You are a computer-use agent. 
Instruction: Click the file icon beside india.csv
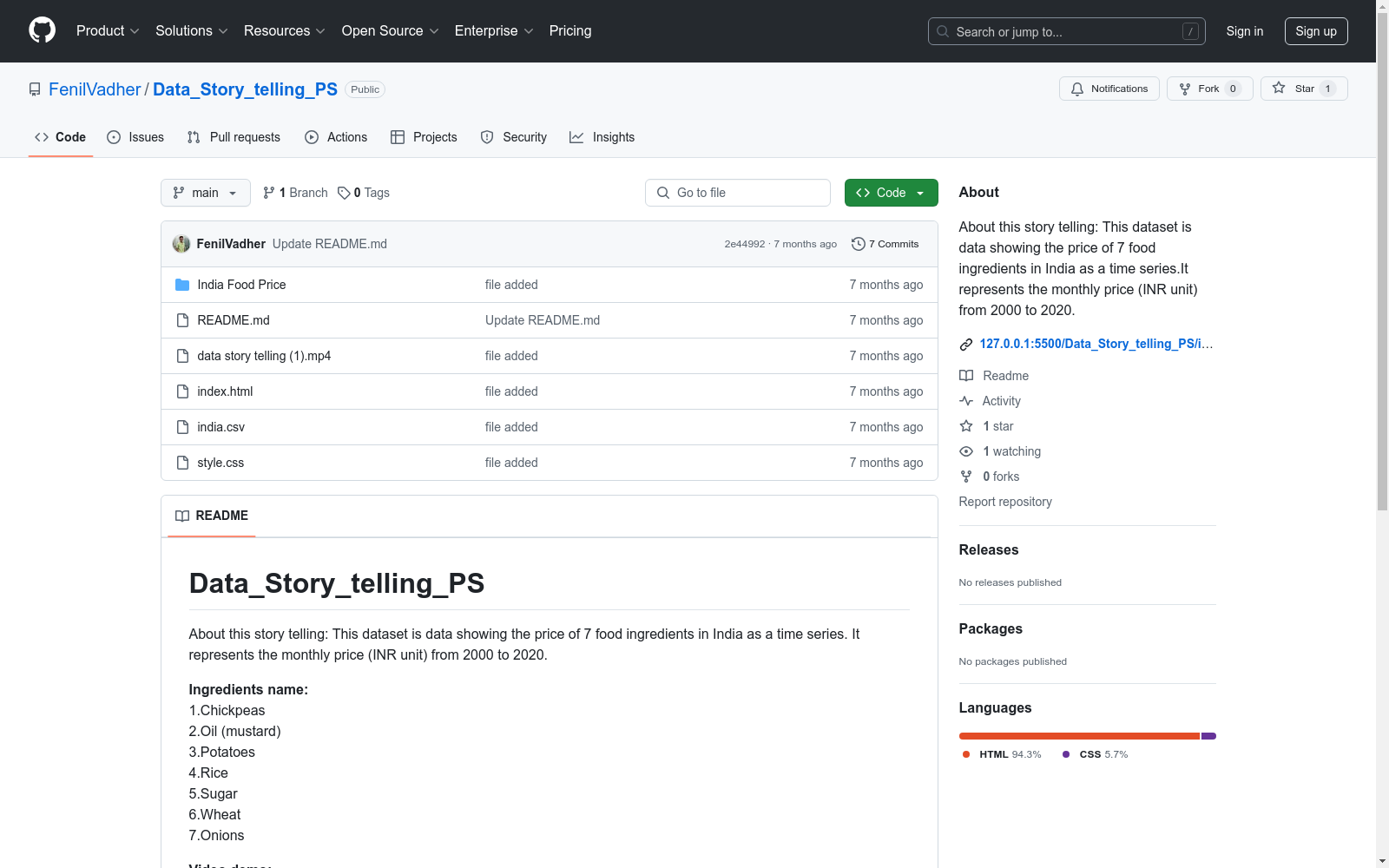[x=182, y=427]
